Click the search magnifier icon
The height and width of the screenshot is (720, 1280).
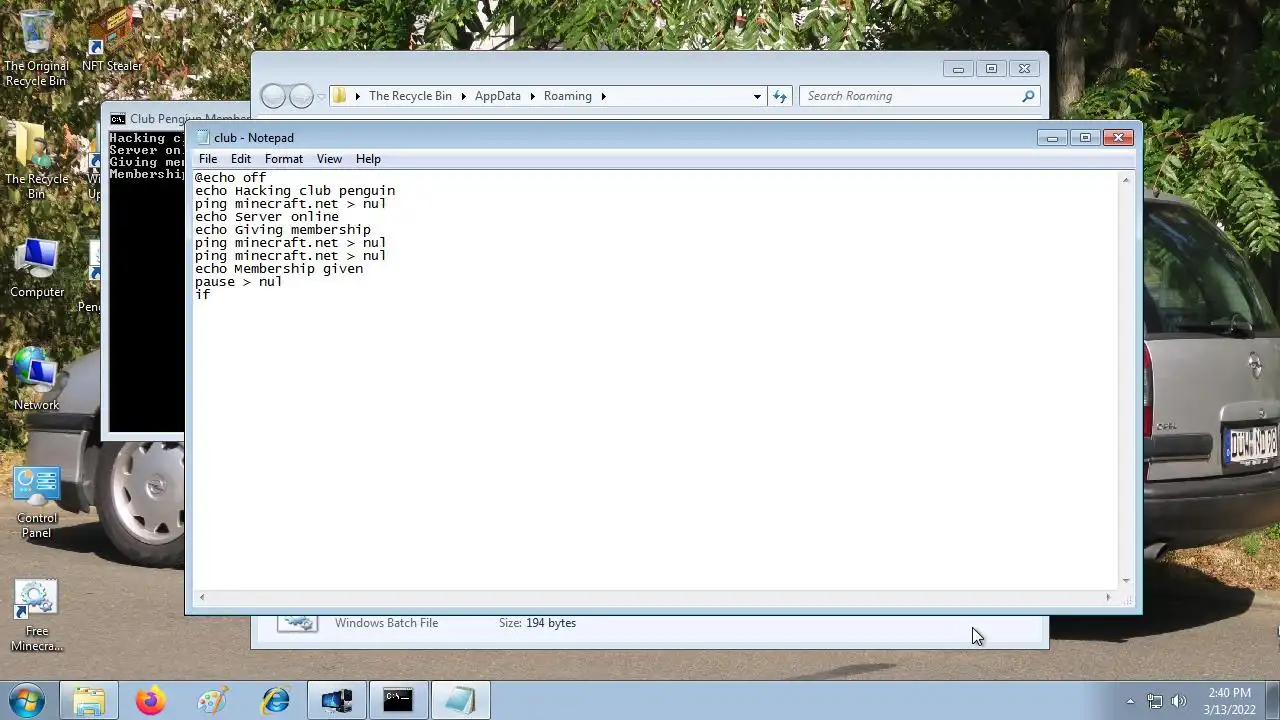1028,96
